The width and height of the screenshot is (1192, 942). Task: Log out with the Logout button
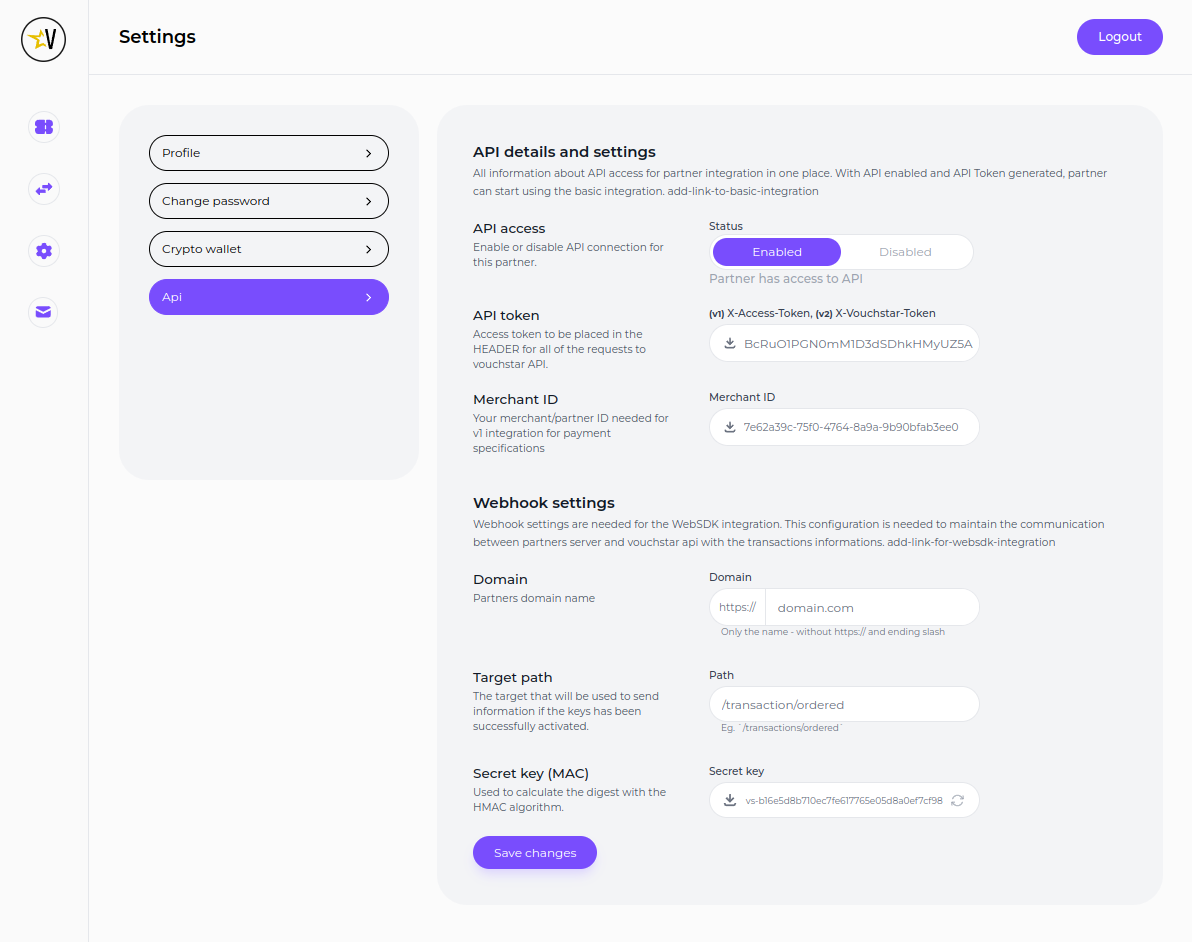tap(1119, 36)
